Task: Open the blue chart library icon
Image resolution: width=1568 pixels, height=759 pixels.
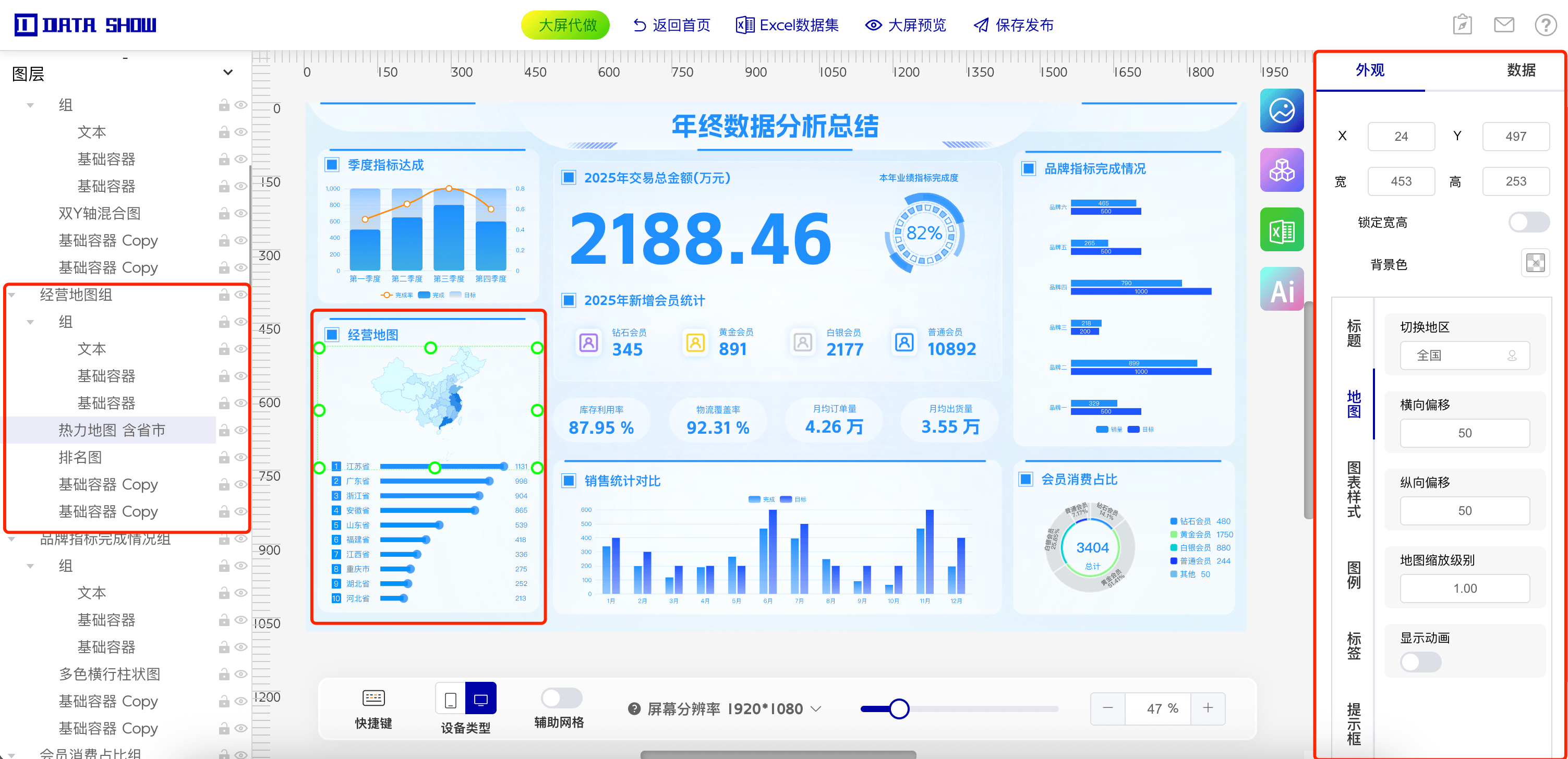Action: point(1281,111)
